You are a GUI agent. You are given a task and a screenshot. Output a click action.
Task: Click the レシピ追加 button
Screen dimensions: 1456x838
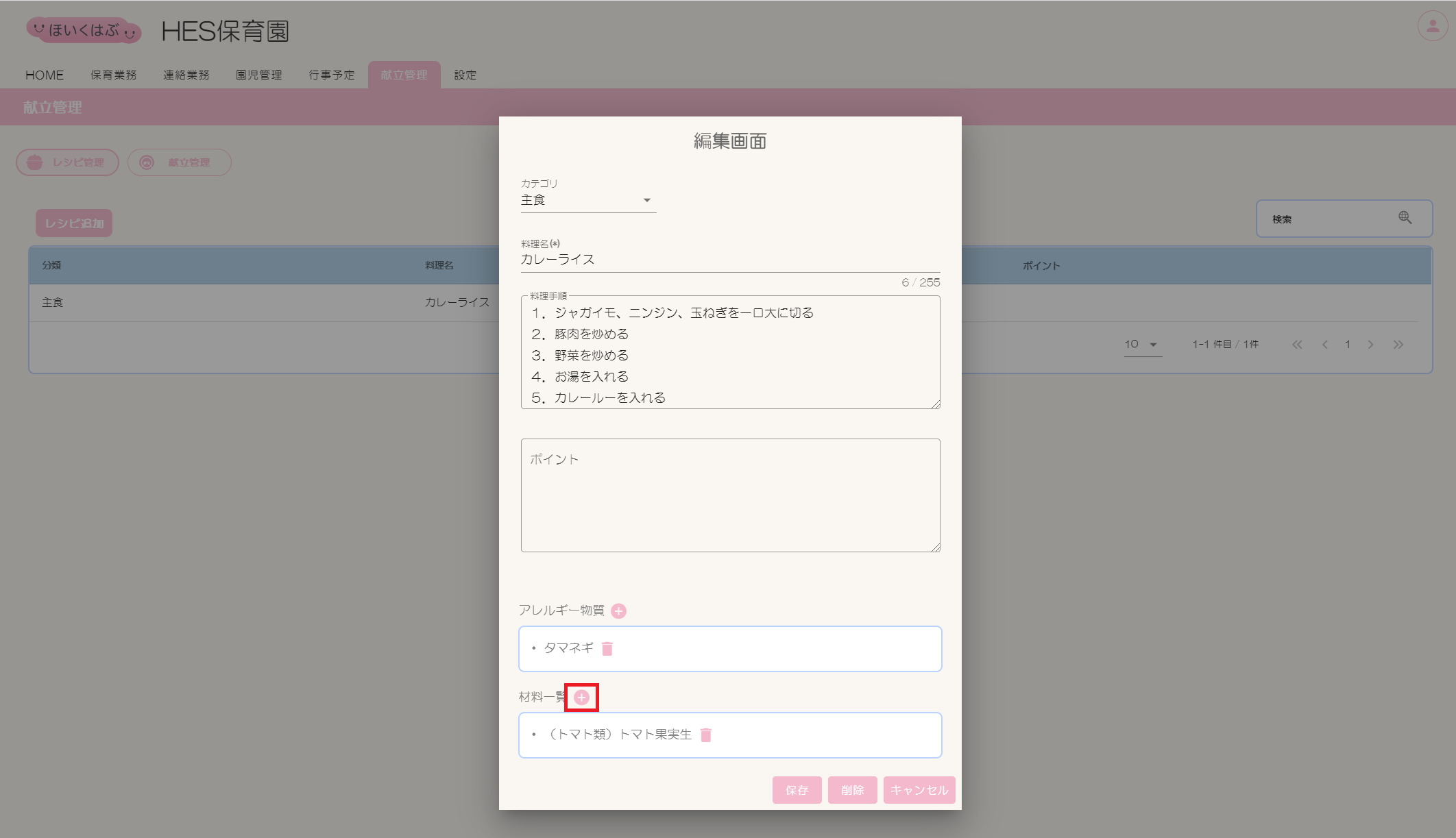tap(74, 223)
